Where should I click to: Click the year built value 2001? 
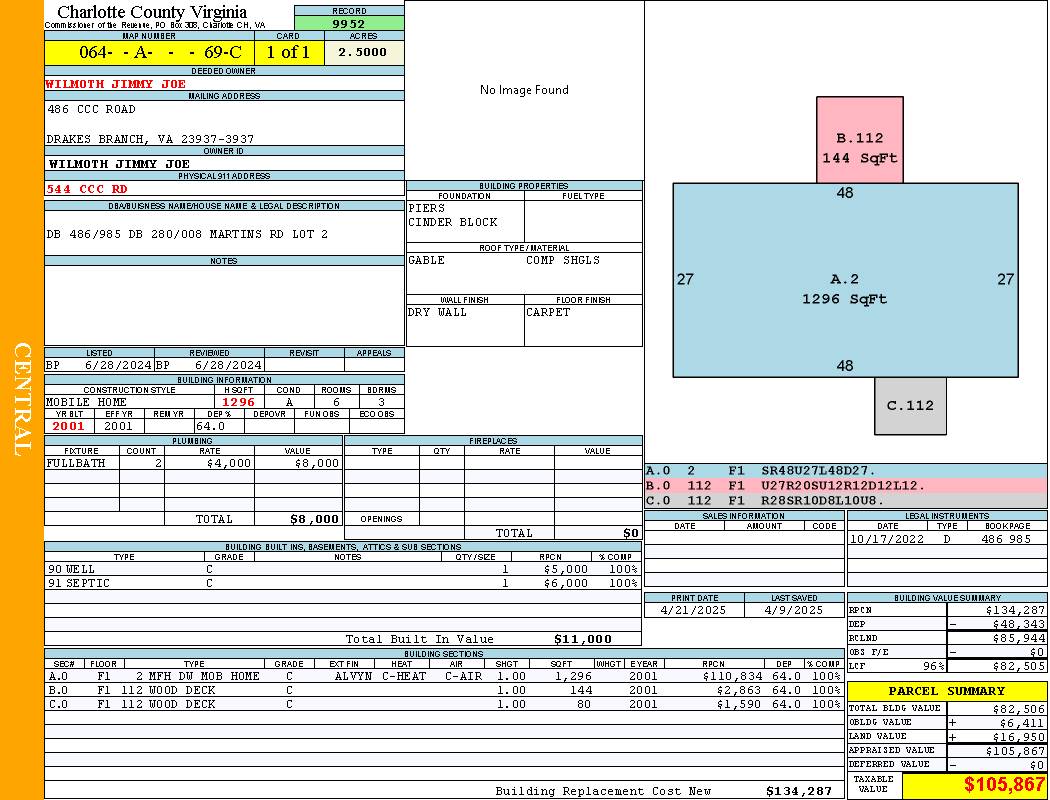point(69,426)
